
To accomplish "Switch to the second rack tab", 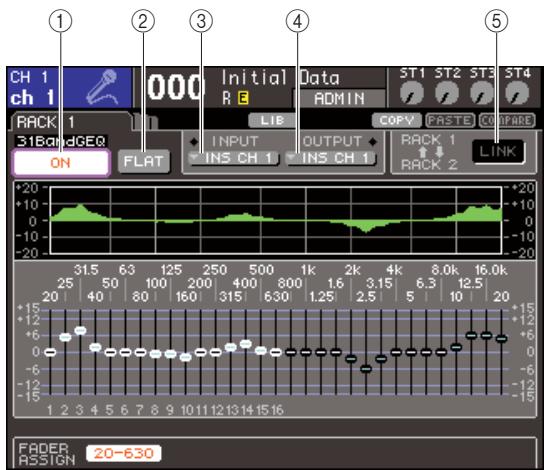I will [x=146, y=122].
